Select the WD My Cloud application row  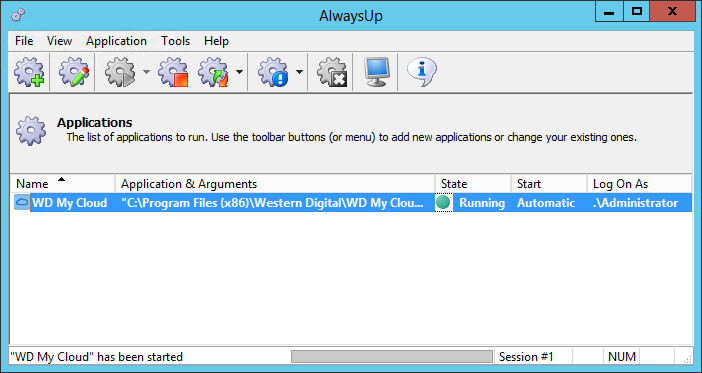pyautogui.click(x=351, y=203)
